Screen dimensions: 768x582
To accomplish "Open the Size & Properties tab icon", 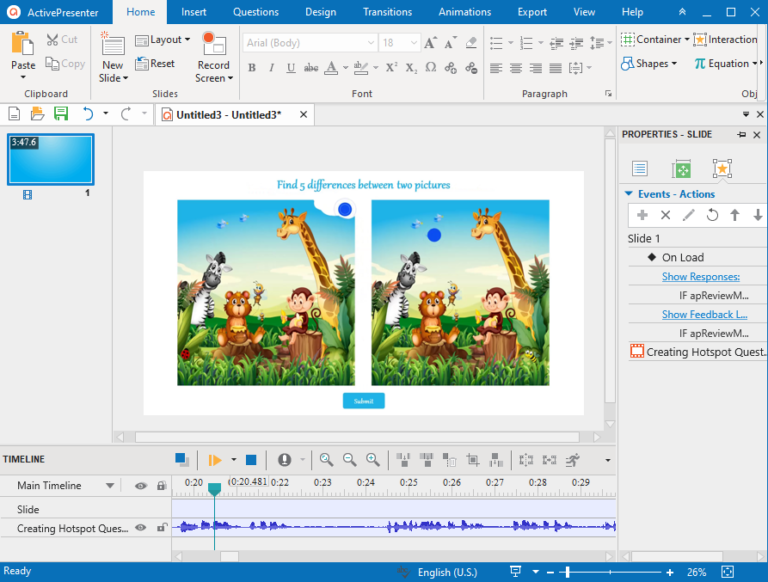I will (681, 169).
